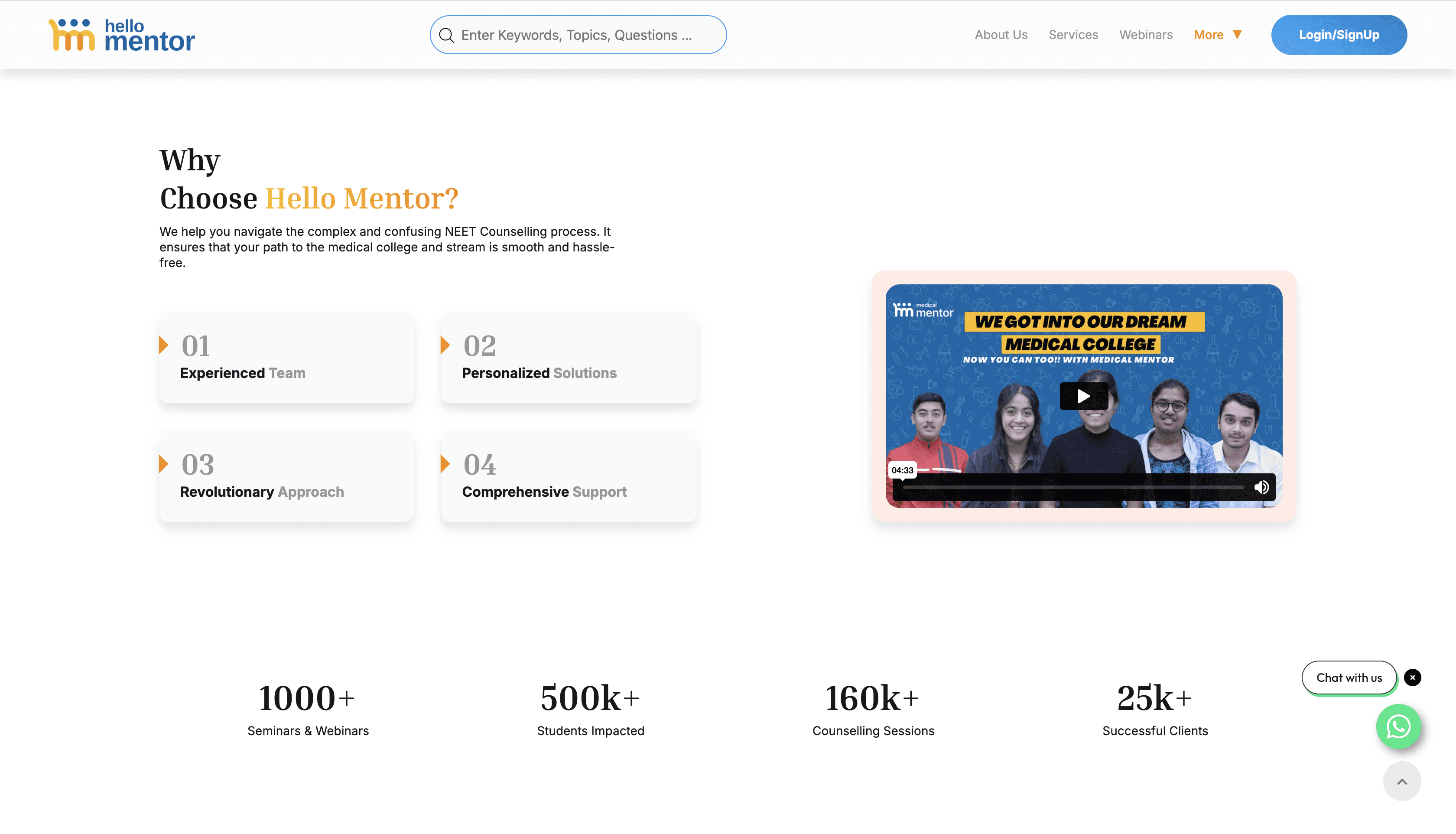The image size is (1456, 834).
Task: Expand the 03 Revolutionary Approach card
Action: 286,476
